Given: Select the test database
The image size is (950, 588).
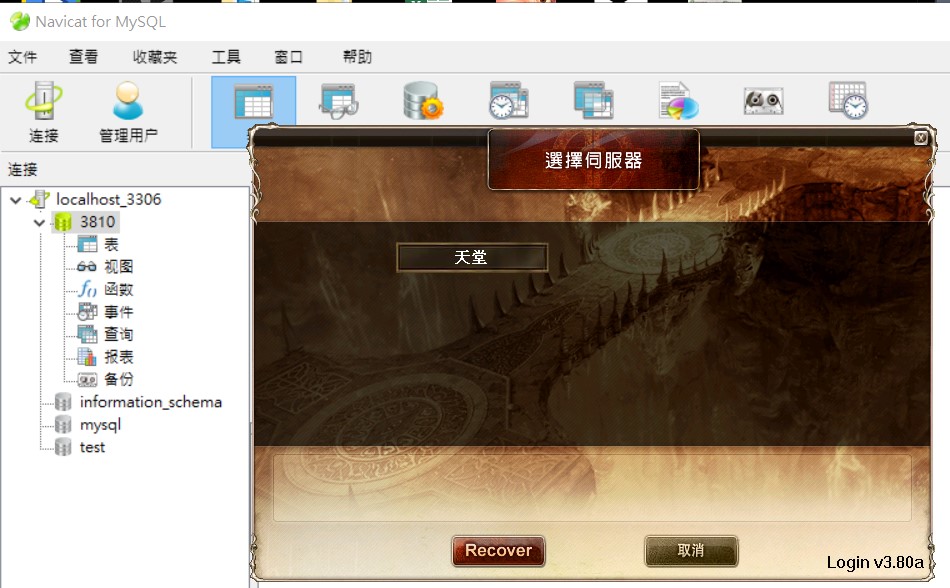Looking at the screenshot, I should point(92,447).
